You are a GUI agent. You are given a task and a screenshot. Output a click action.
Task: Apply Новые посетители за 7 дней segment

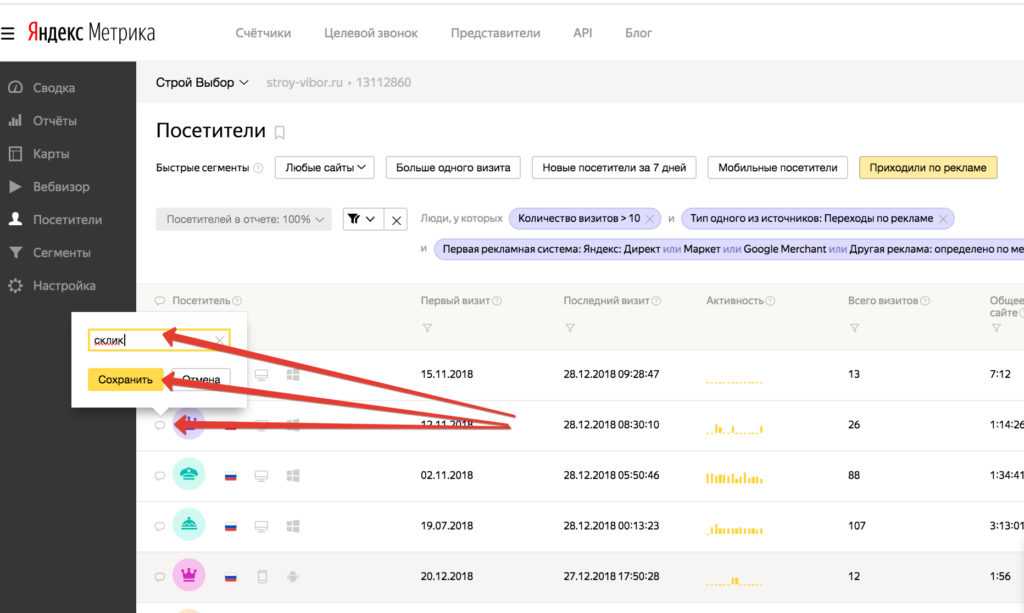pos(614,168)
